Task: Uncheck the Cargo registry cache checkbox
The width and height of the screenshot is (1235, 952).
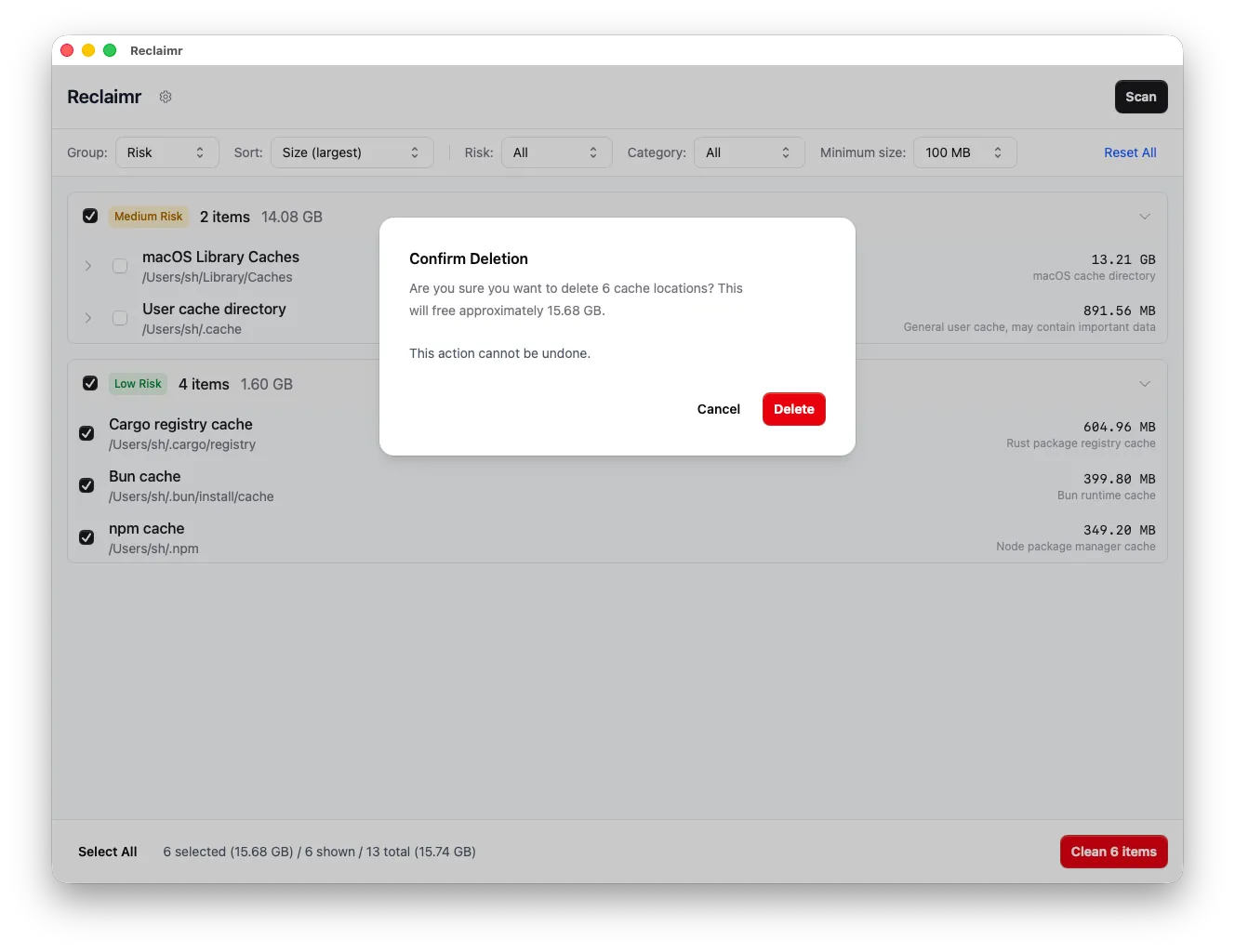Action: click(x=86, y=433)
